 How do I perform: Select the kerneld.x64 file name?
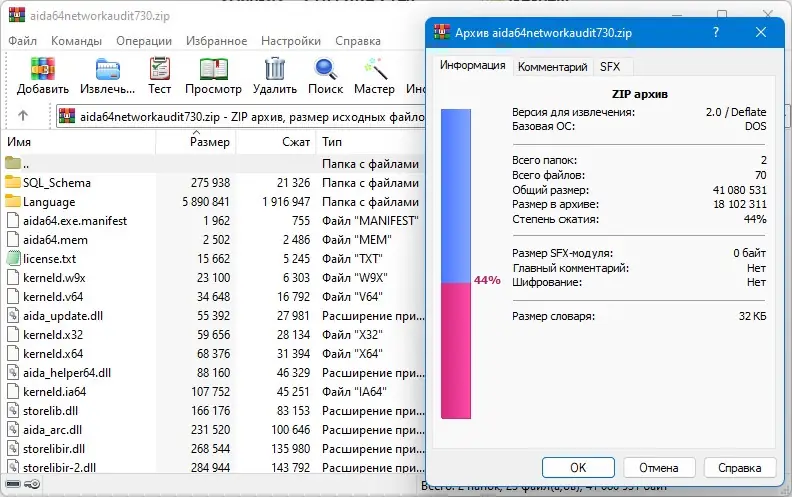click(x=53, y=354)
